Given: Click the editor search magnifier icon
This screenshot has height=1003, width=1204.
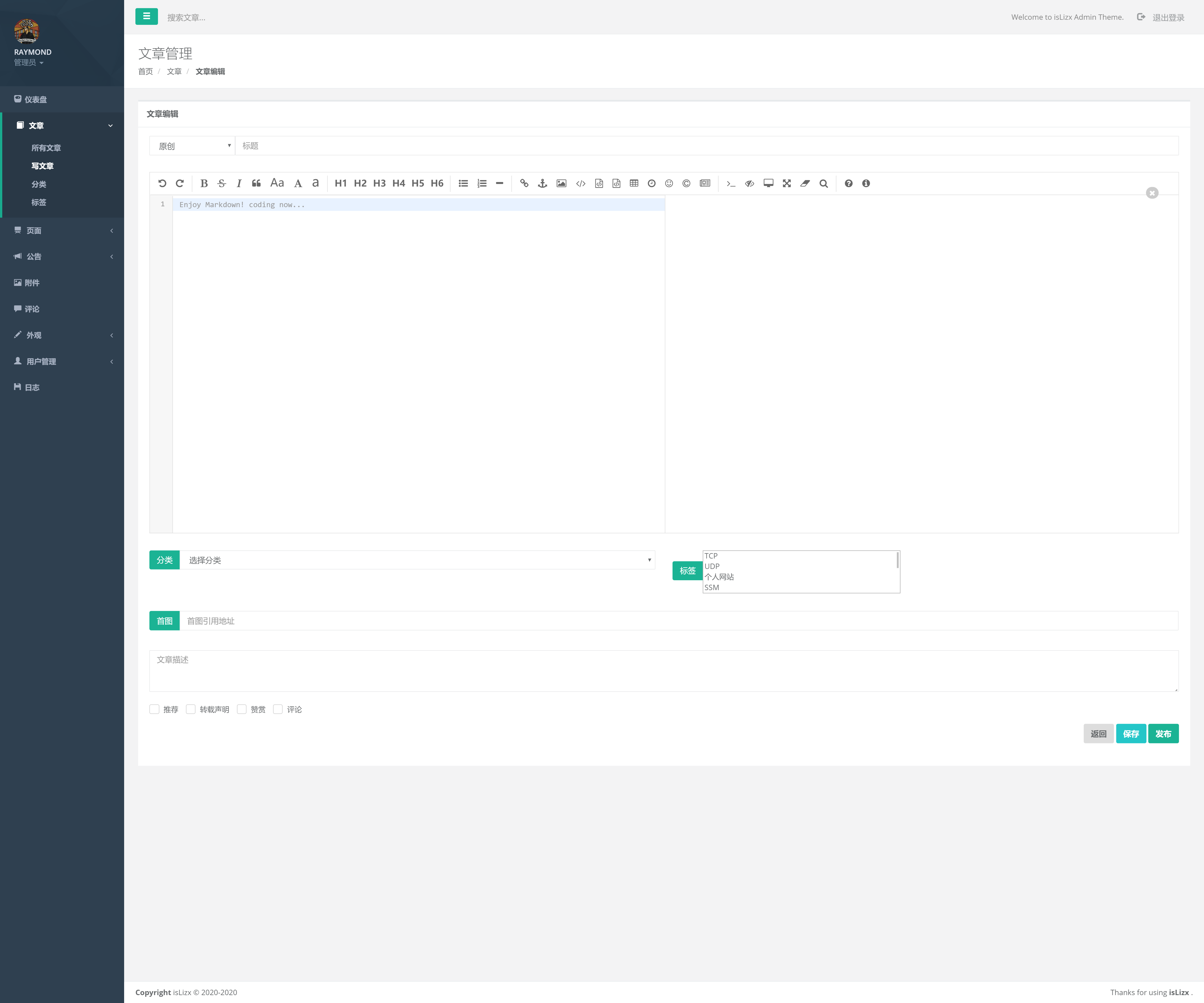Looking at the screenshot, I should coord(823,183).
